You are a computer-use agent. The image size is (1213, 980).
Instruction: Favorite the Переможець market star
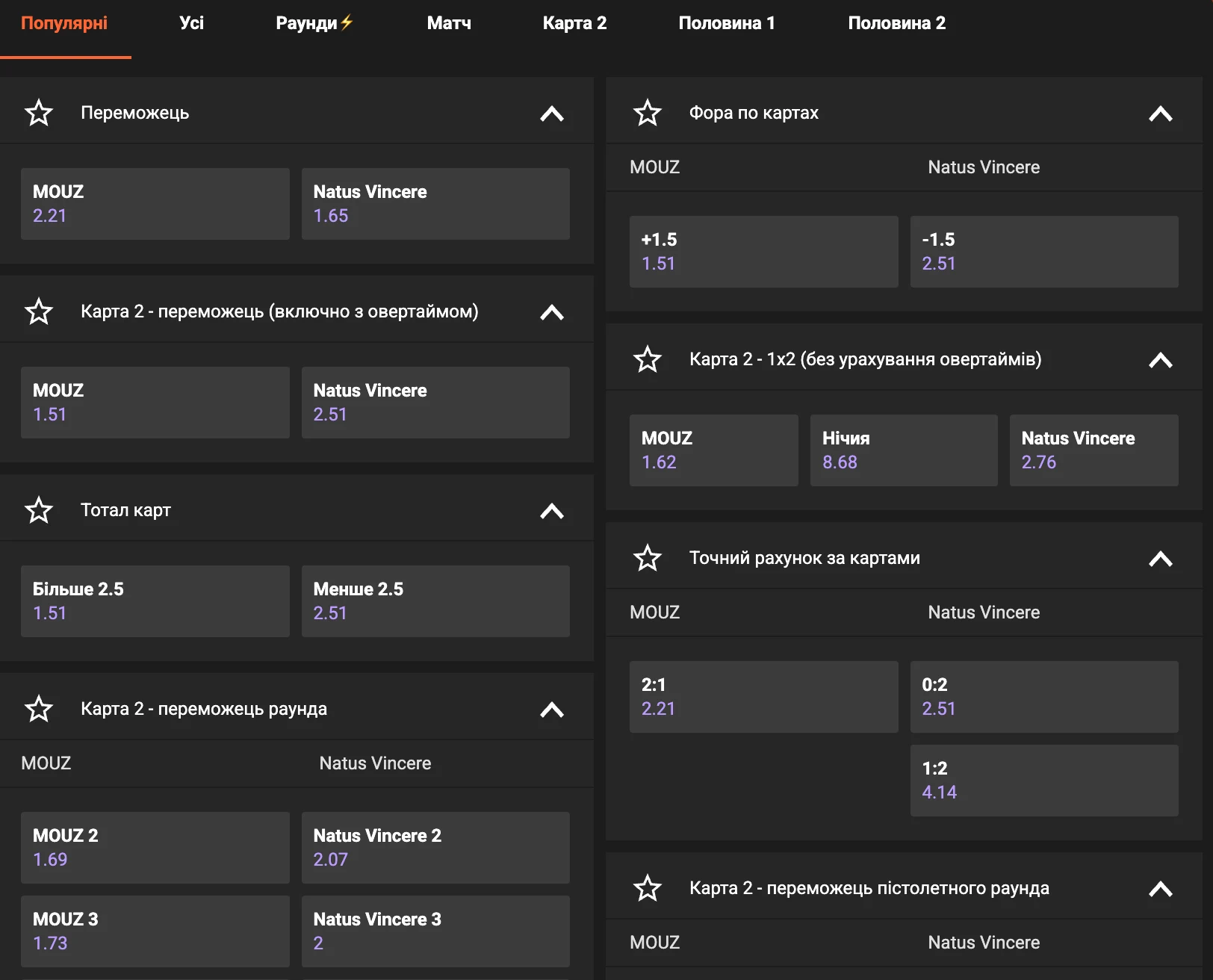39,113
